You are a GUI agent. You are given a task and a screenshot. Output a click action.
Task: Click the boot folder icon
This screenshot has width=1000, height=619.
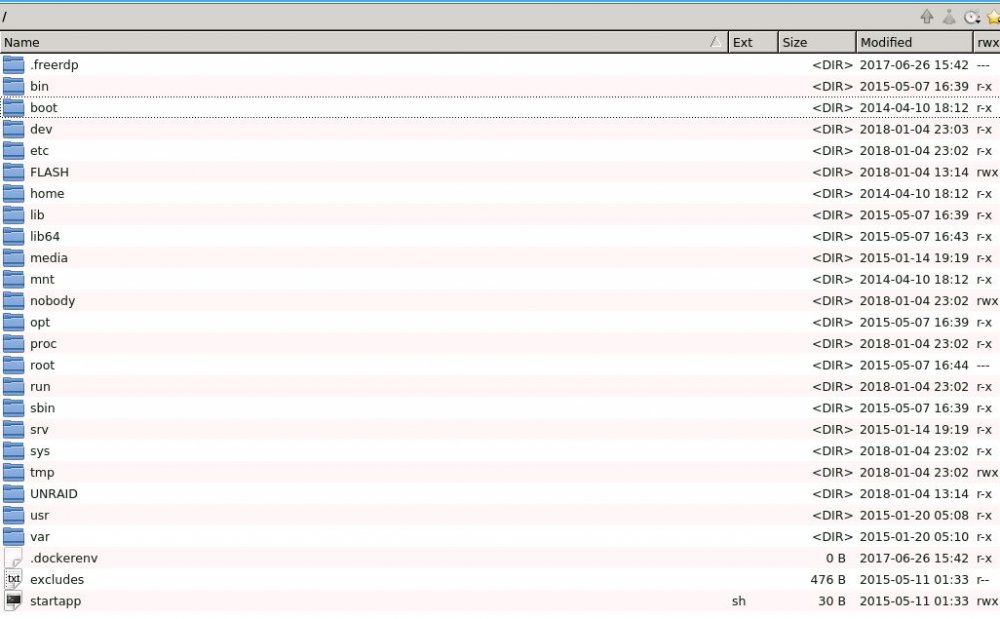[x=13, y=107]
